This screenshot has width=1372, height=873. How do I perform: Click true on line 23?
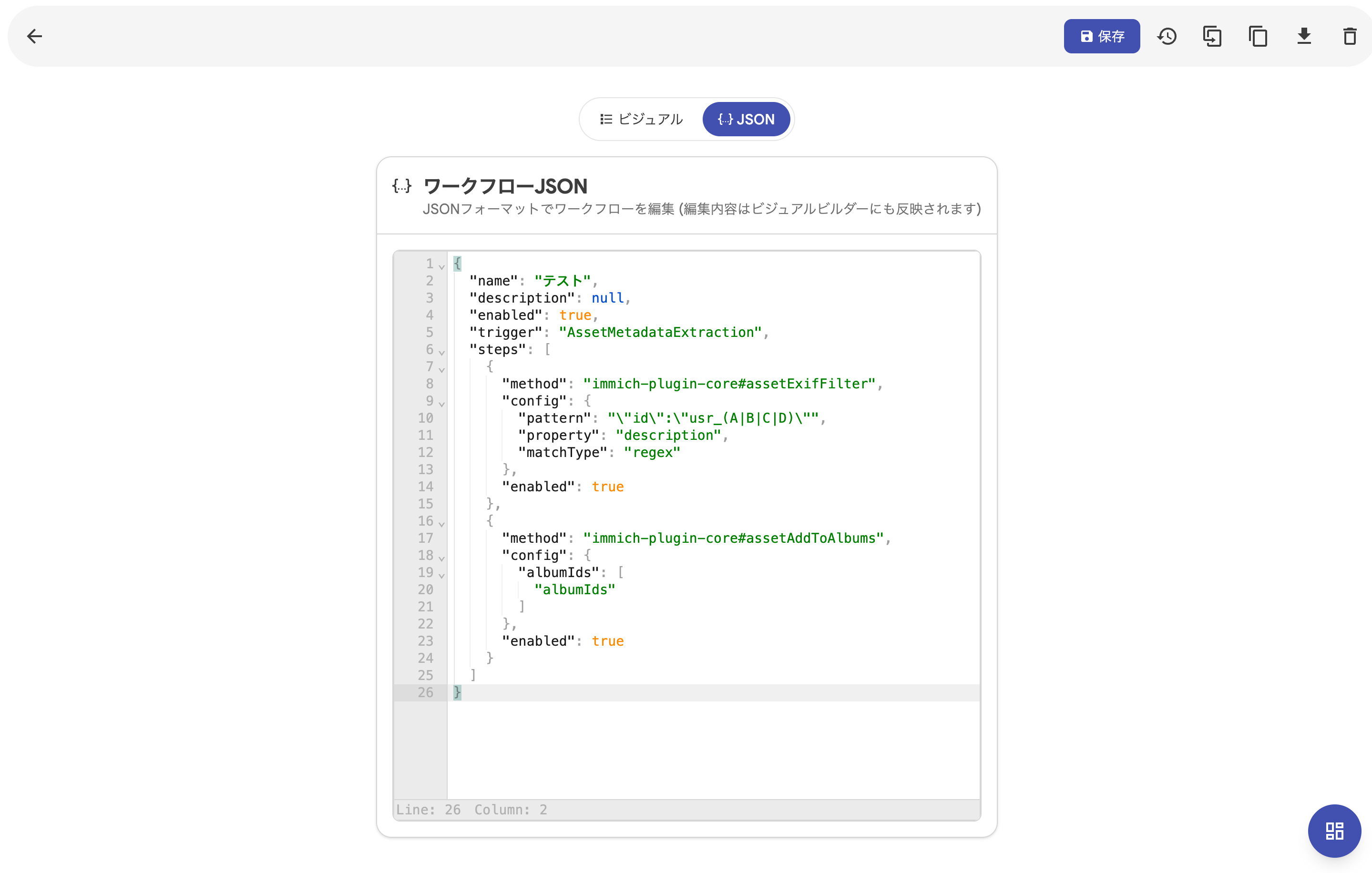pyautogui.click(x=607, y=641)
